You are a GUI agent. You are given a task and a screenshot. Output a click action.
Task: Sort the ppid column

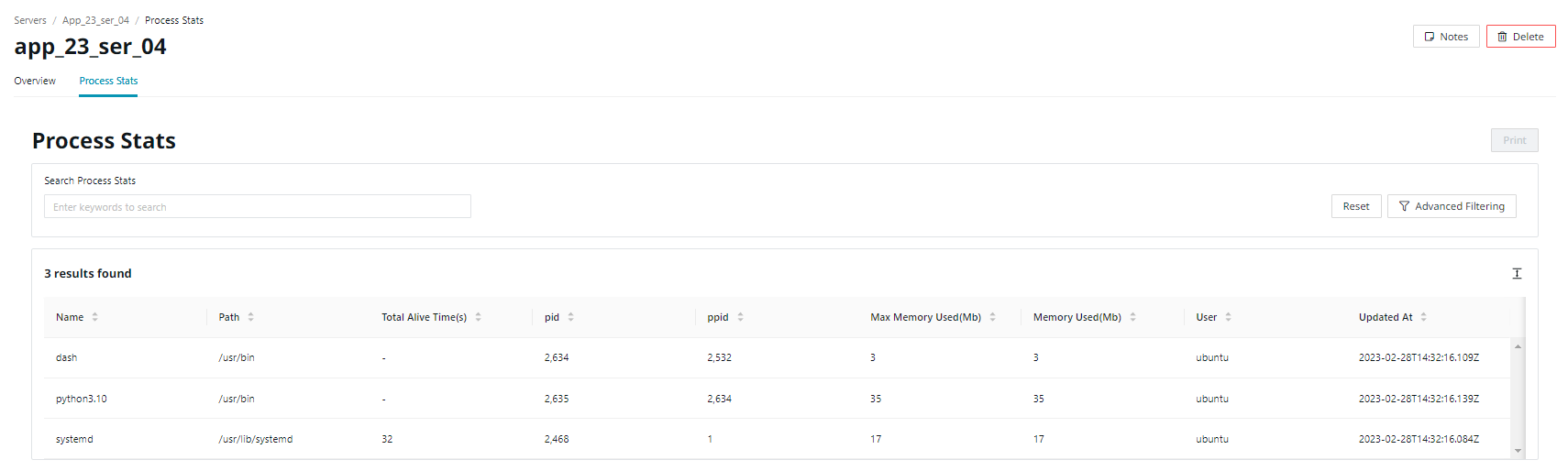pos(740,317)
